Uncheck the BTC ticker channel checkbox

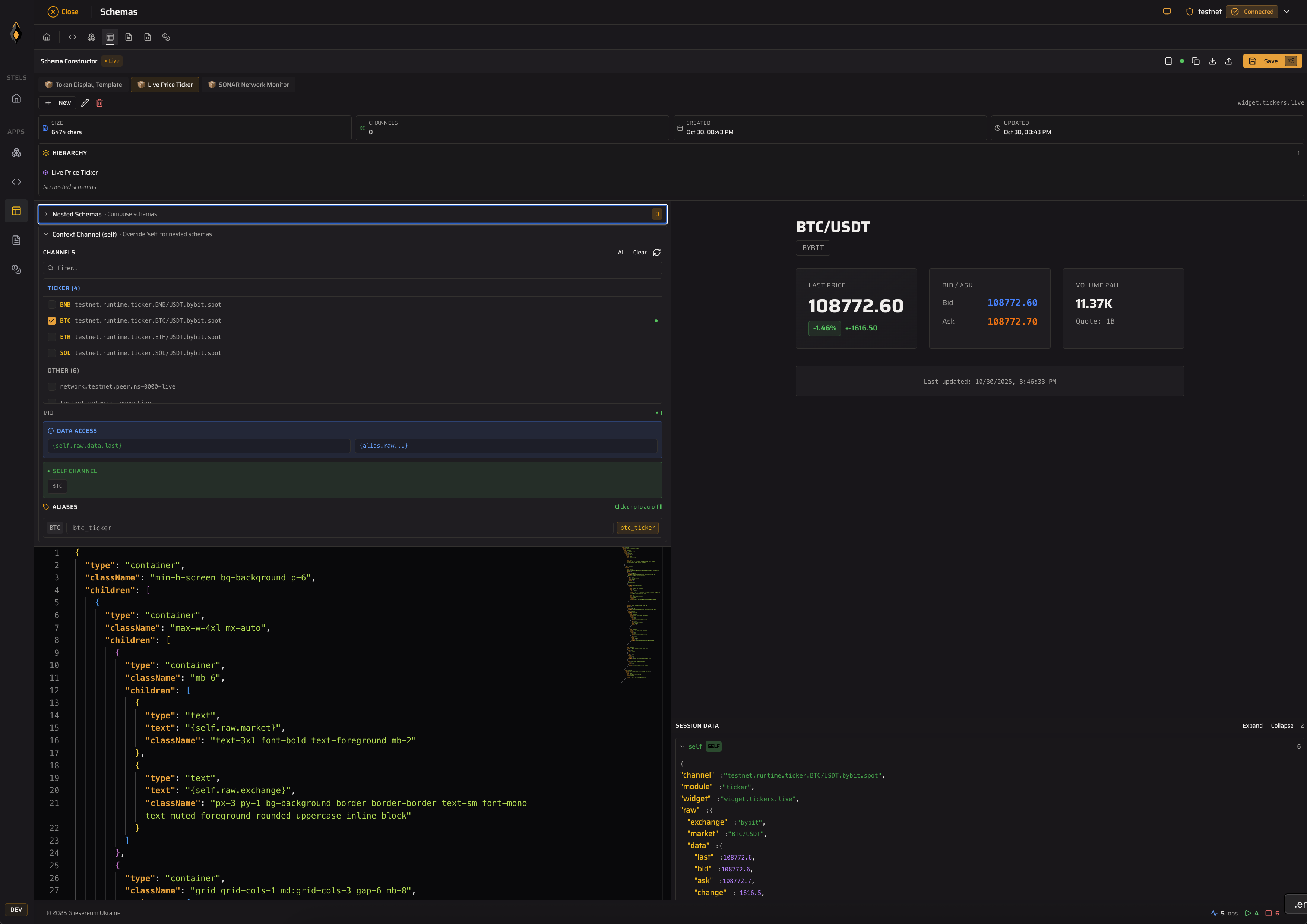coord(52,320)
